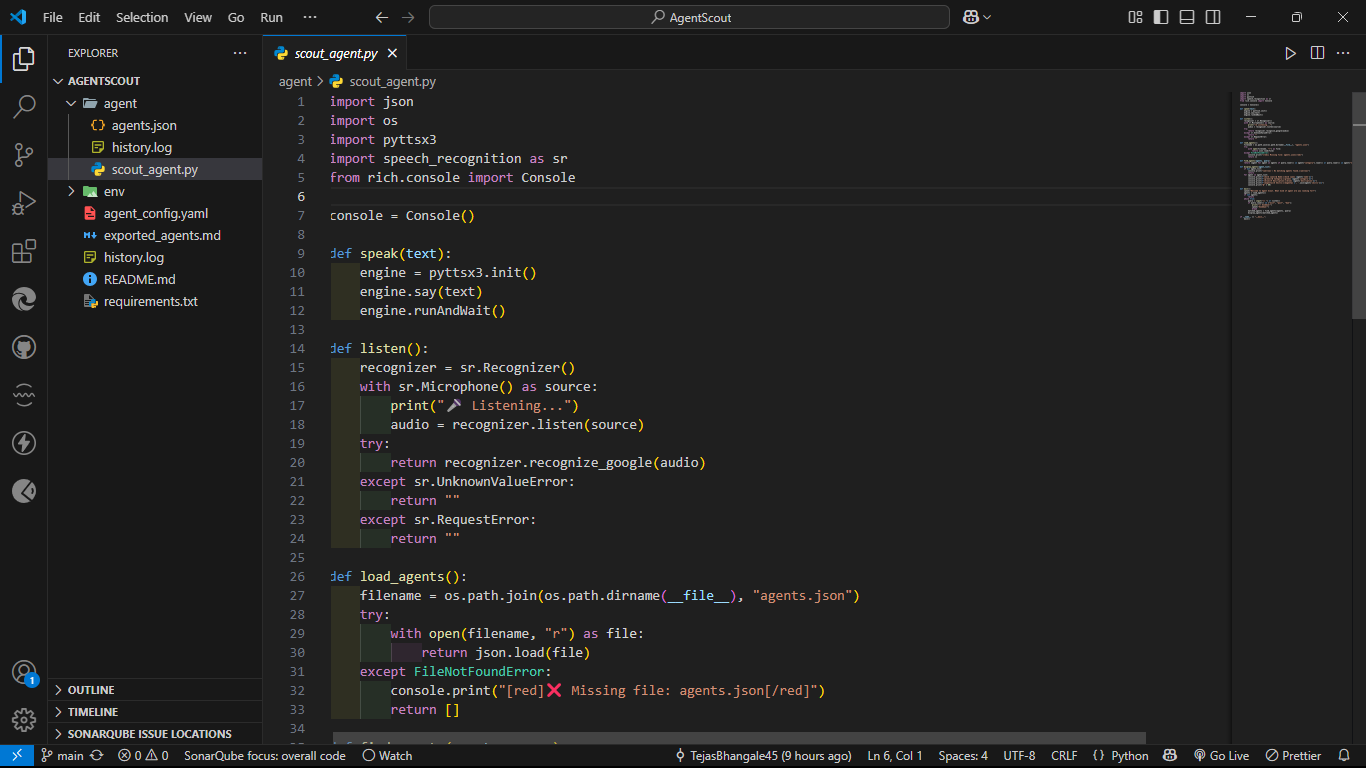Open Run and Debug panel

[24, 204]
